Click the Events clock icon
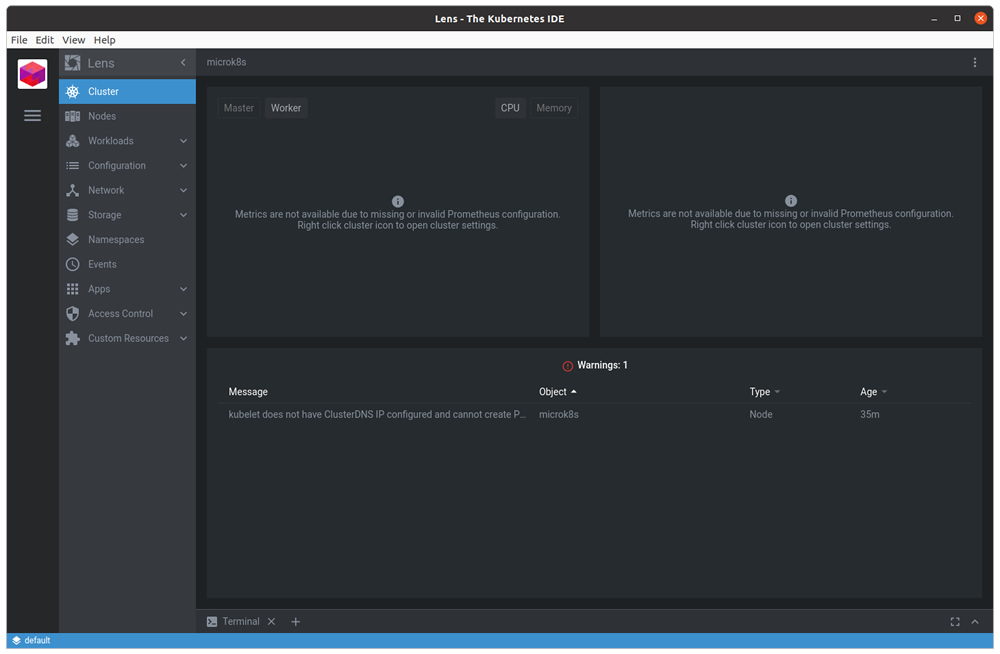 coord(73,264)
